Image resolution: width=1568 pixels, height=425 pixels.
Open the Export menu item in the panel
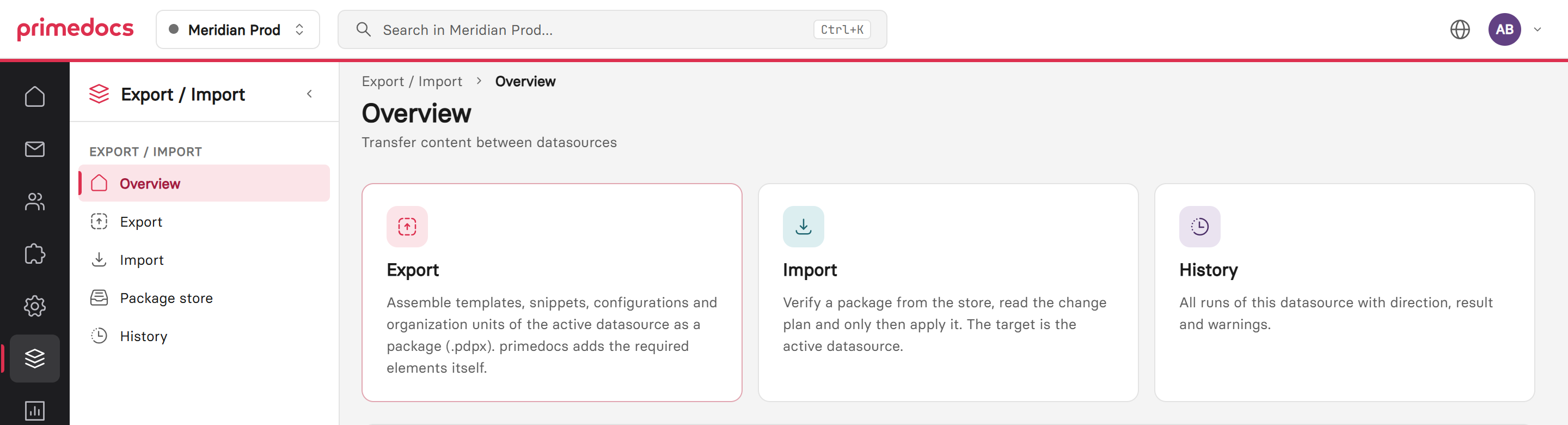[x=204, y=222]
